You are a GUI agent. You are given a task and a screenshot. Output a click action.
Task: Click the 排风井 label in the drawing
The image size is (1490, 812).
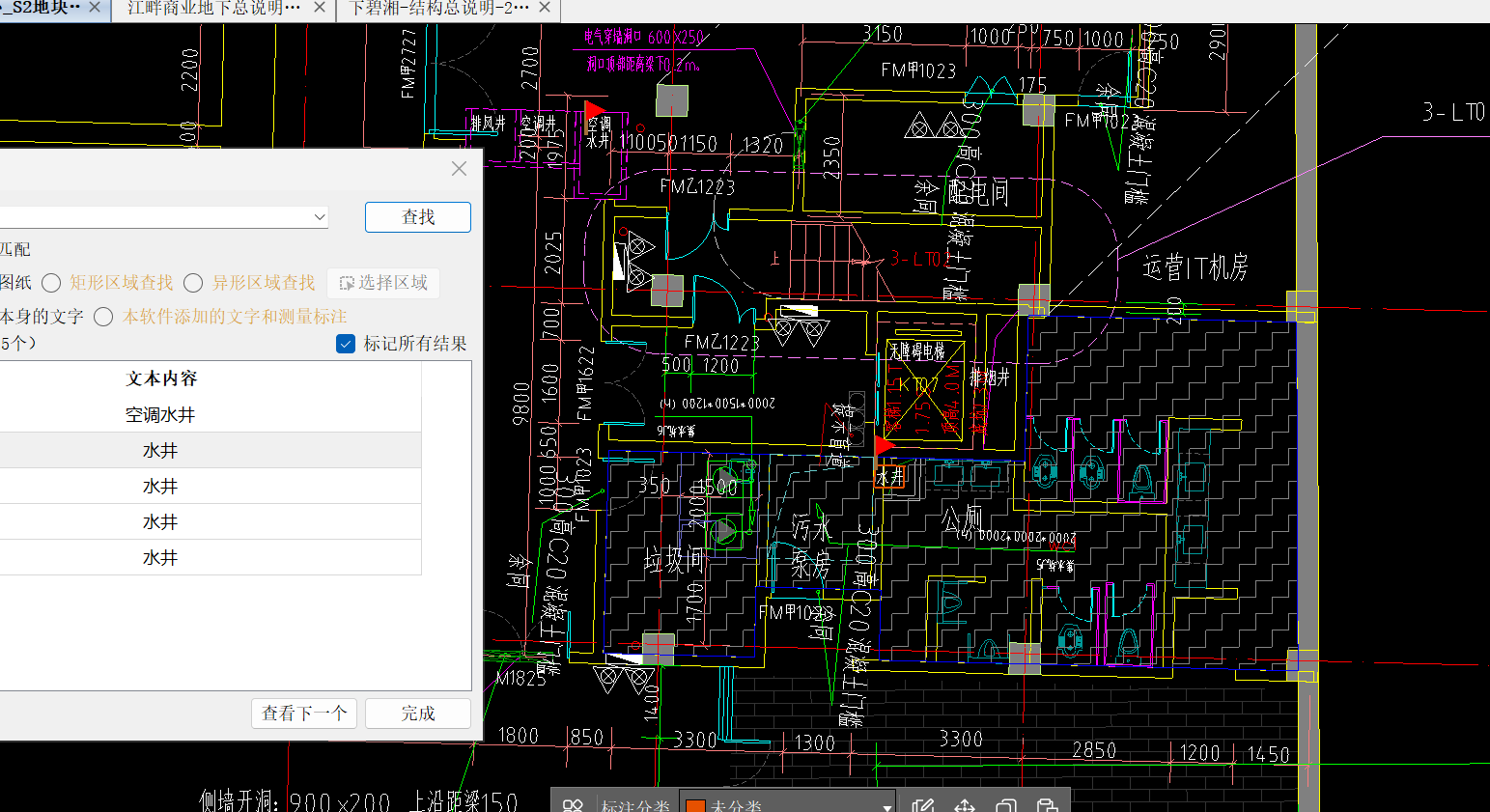[489, 124]
